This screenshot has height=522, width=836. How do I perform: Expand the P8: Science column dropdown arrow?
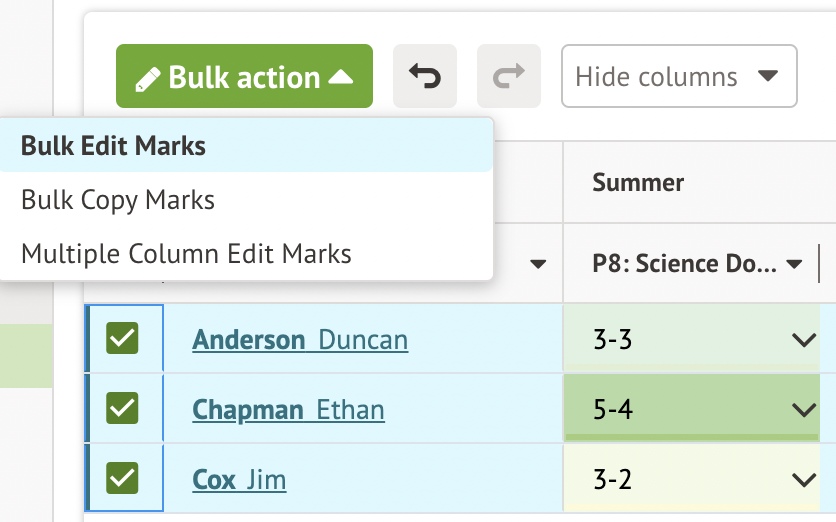pos(795,265)
